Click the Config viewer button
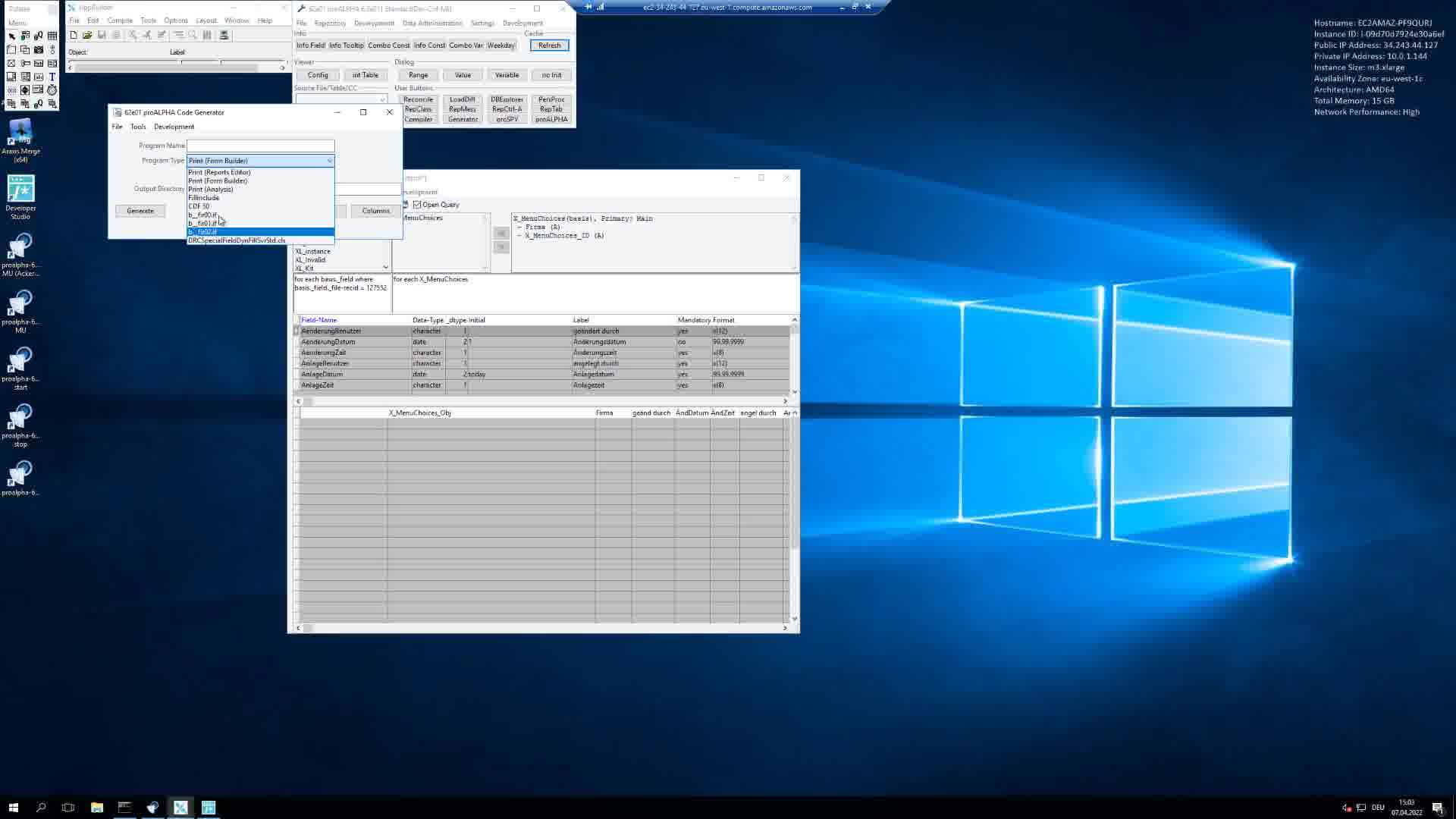 click(x=318, y=75)
